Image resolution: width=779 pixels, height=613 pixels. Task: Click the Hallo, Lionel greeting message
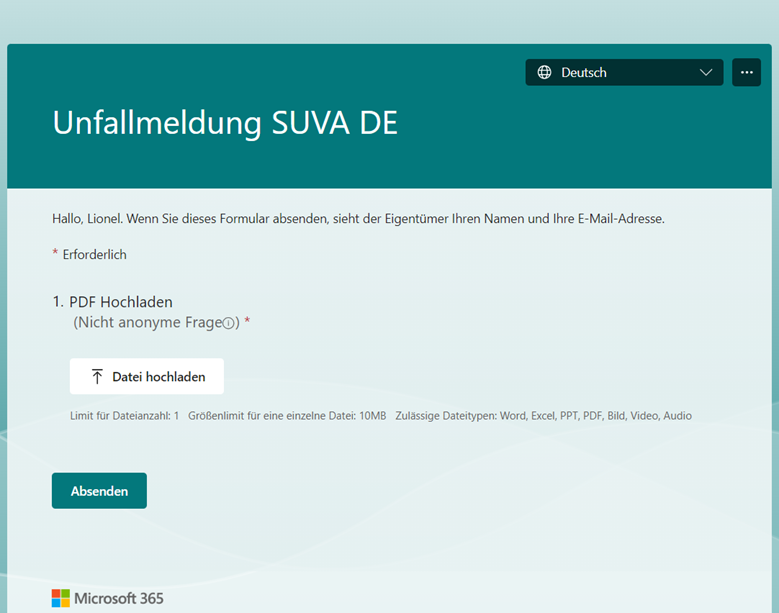358,218
